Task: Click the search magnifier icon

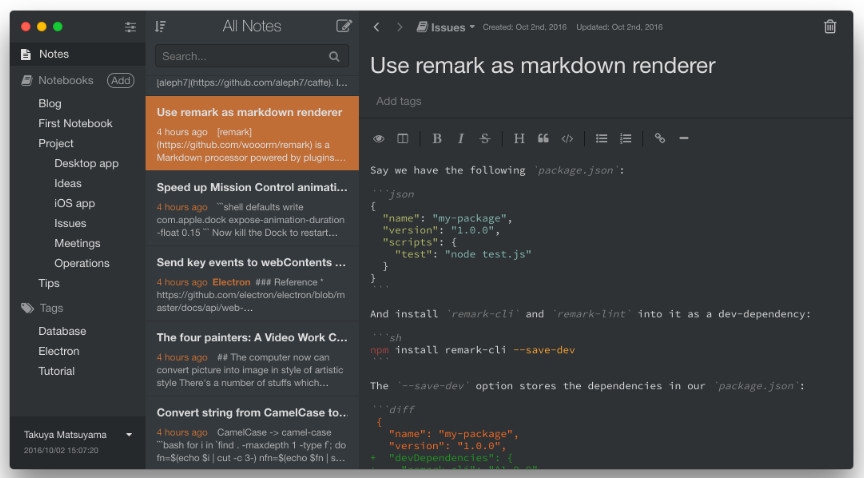Action: 334,56
